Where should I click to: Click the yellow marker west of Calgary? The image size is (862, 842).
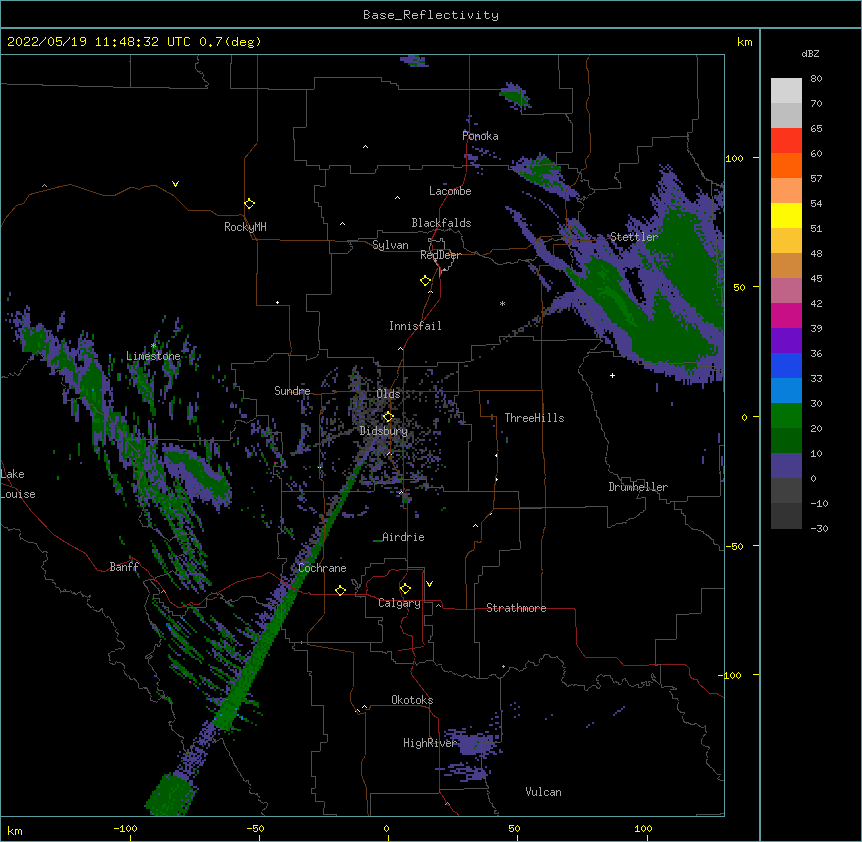(x=340, y=590)
